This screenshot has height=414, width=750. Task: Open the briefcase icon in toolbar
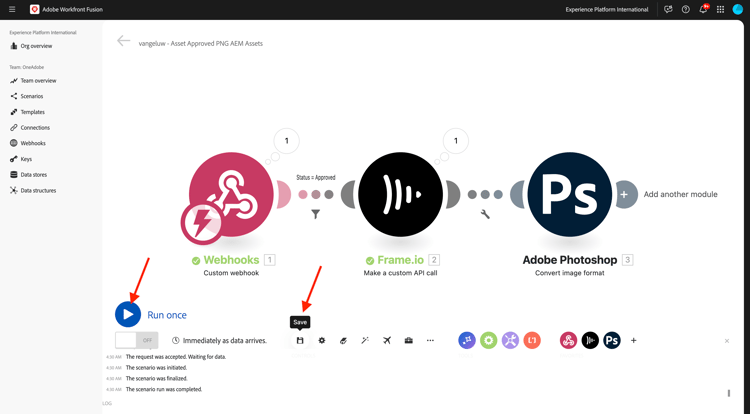point(408,340)
